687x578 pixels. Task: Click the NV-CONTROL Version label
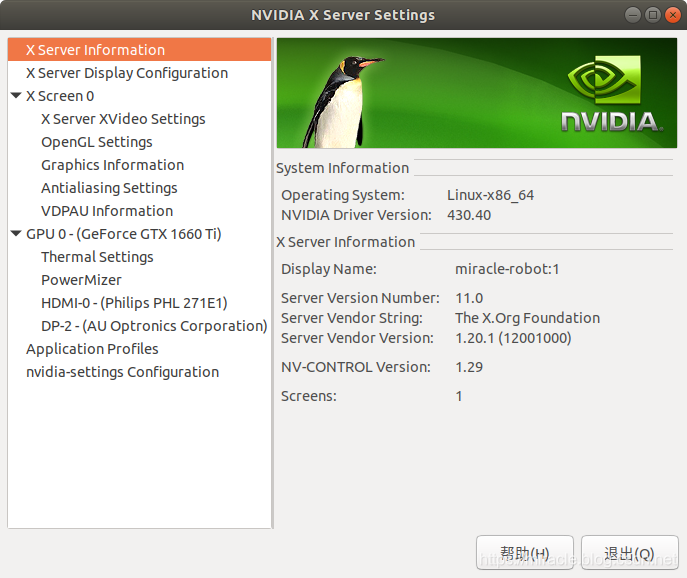click(356, 367)
